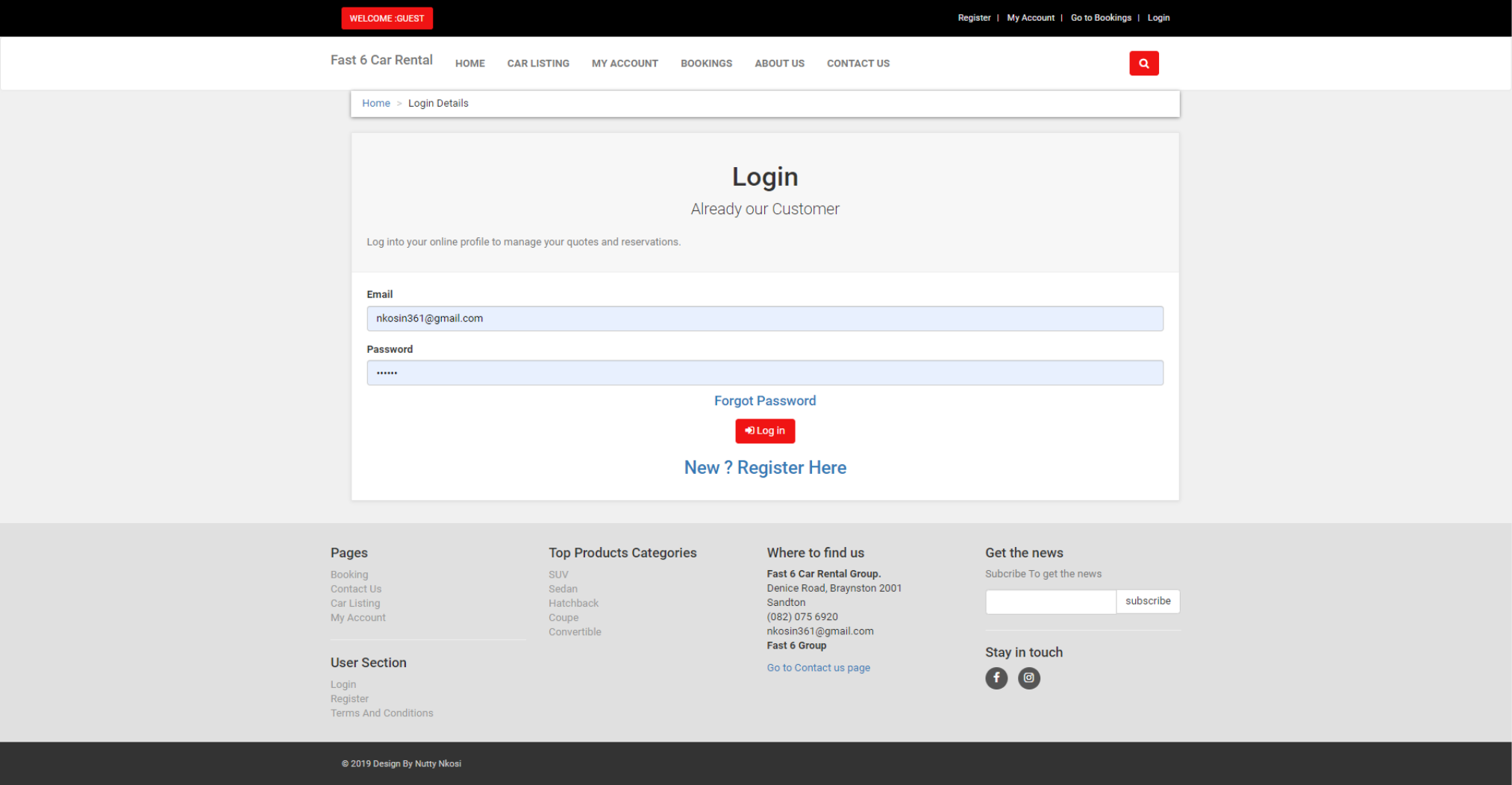The width and height of the screenshot is (1512, 785).
Task: Select the Password input field
Action: click(764, 372)
